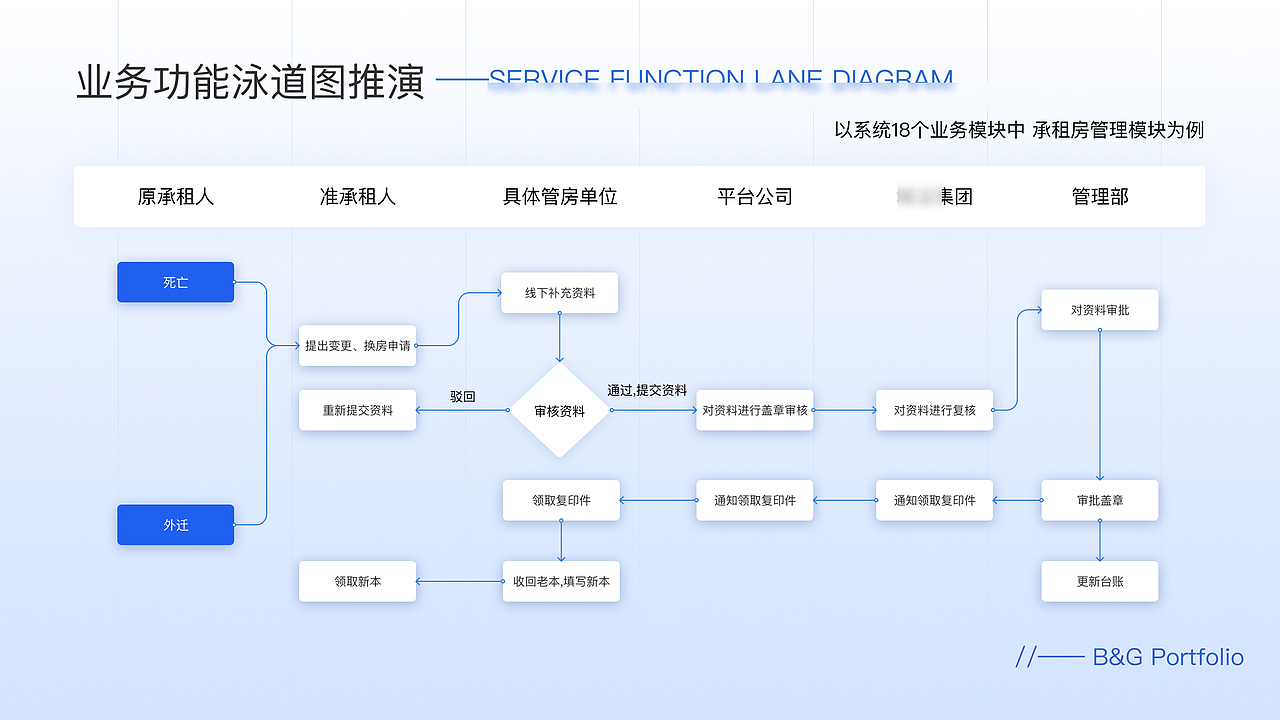1280x720 pixels.
Task: Click the 驳回 arrow label
Action: 463,397
